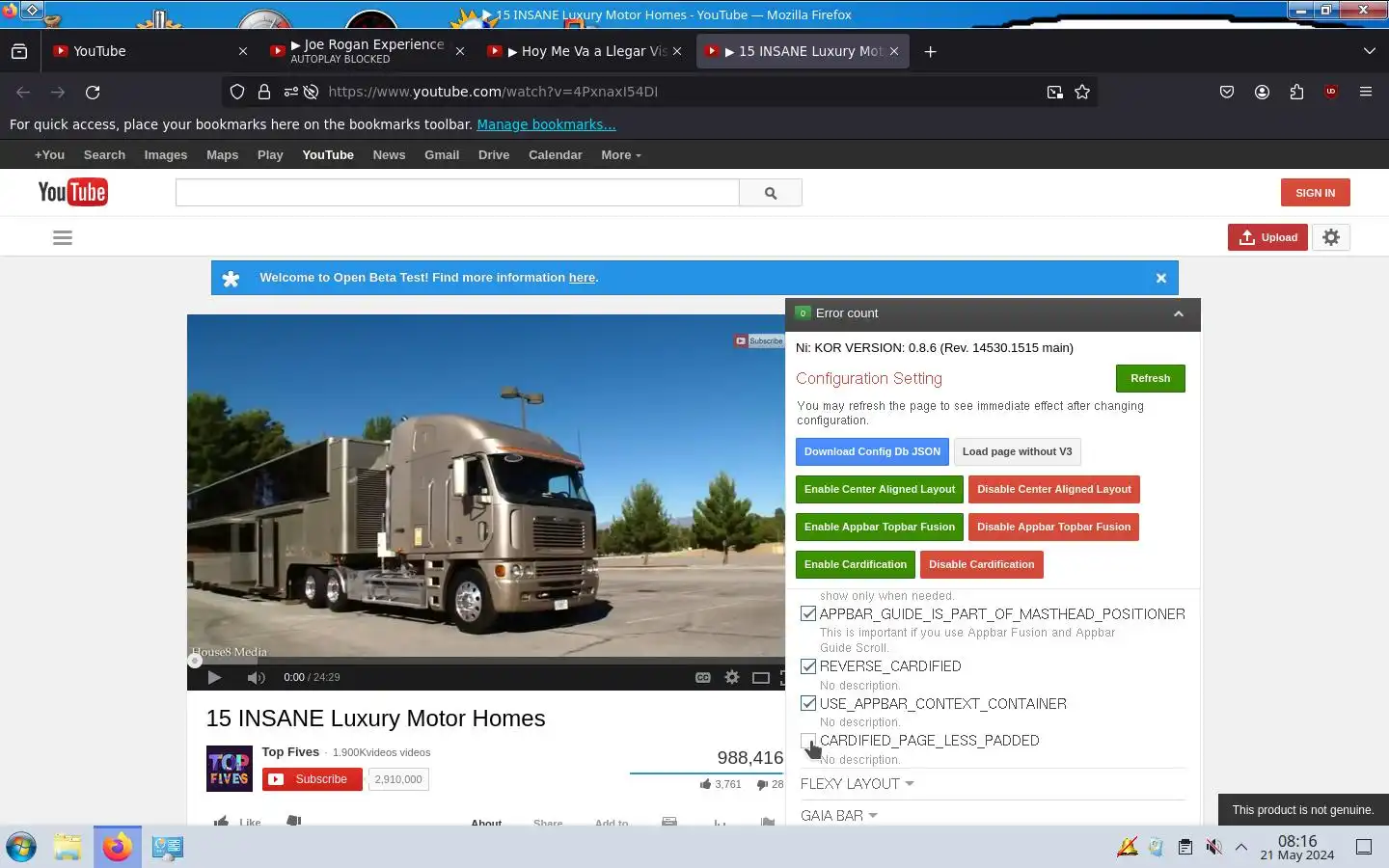Open clipboard tray icon

pyautogui.click(x=1185, y=847)
